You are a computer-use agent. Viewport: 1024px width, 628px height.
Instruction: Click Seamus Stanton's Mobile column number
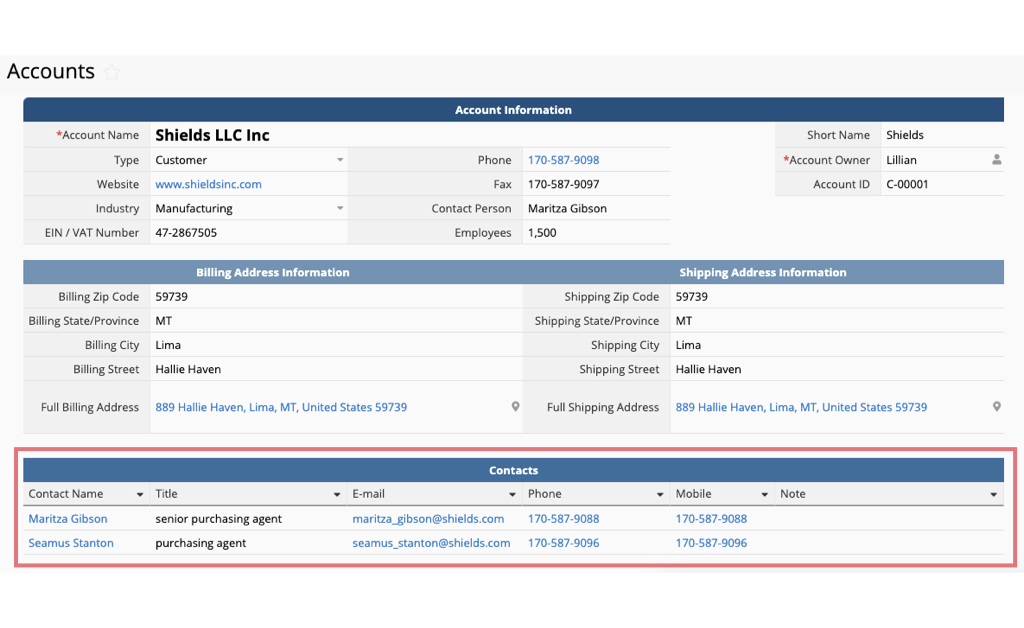[711, 543]
